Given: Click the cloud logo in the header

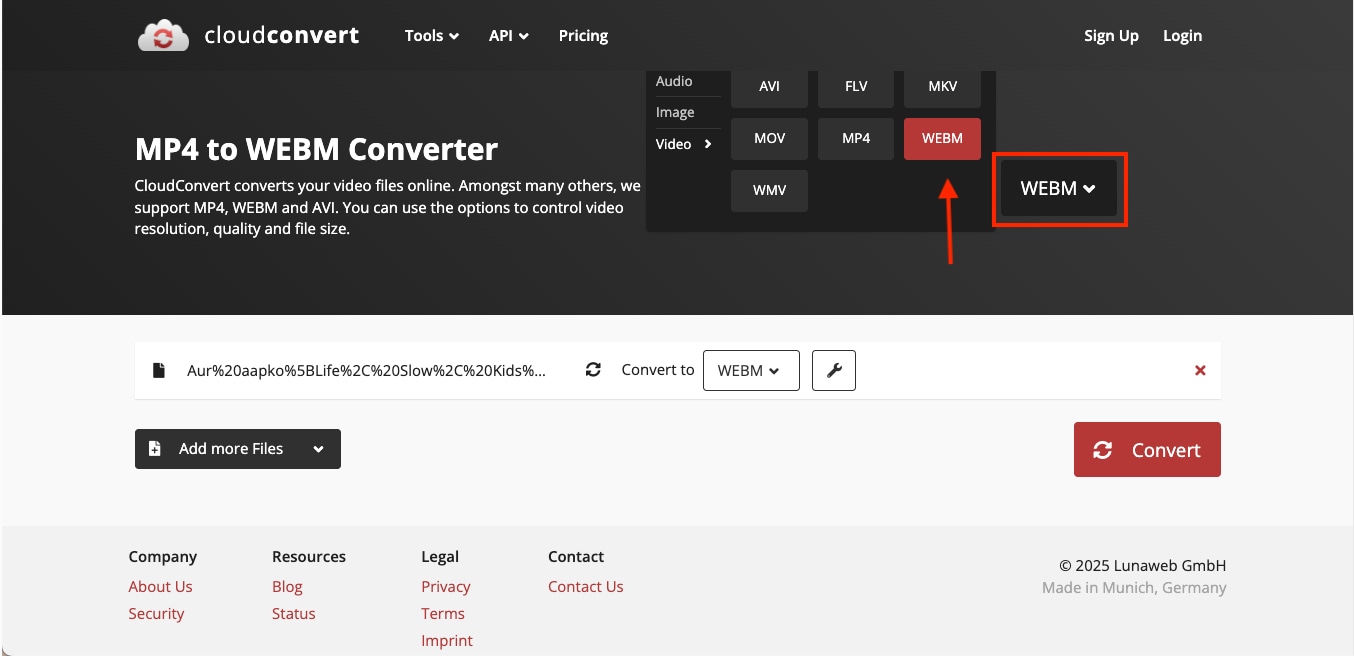Looking at the screenshot, I should pos(163,34).
